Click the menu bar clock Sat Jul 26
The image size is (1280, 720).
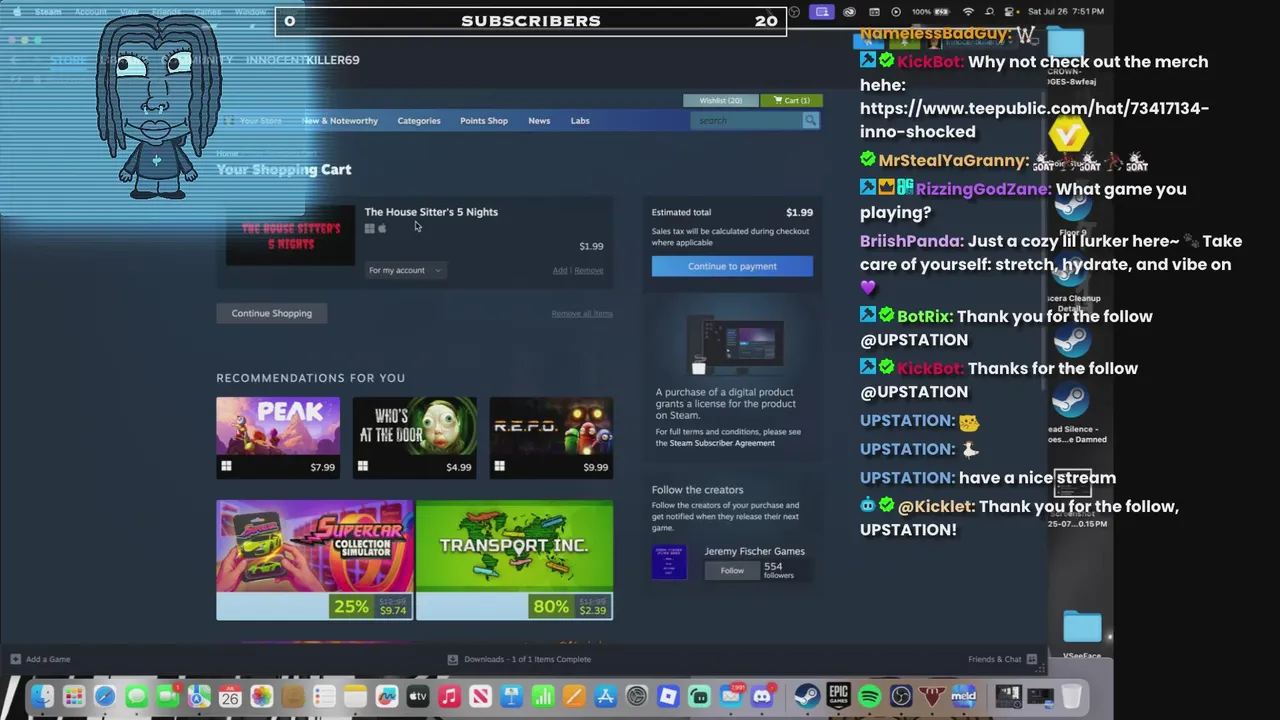pos(1066,11)
